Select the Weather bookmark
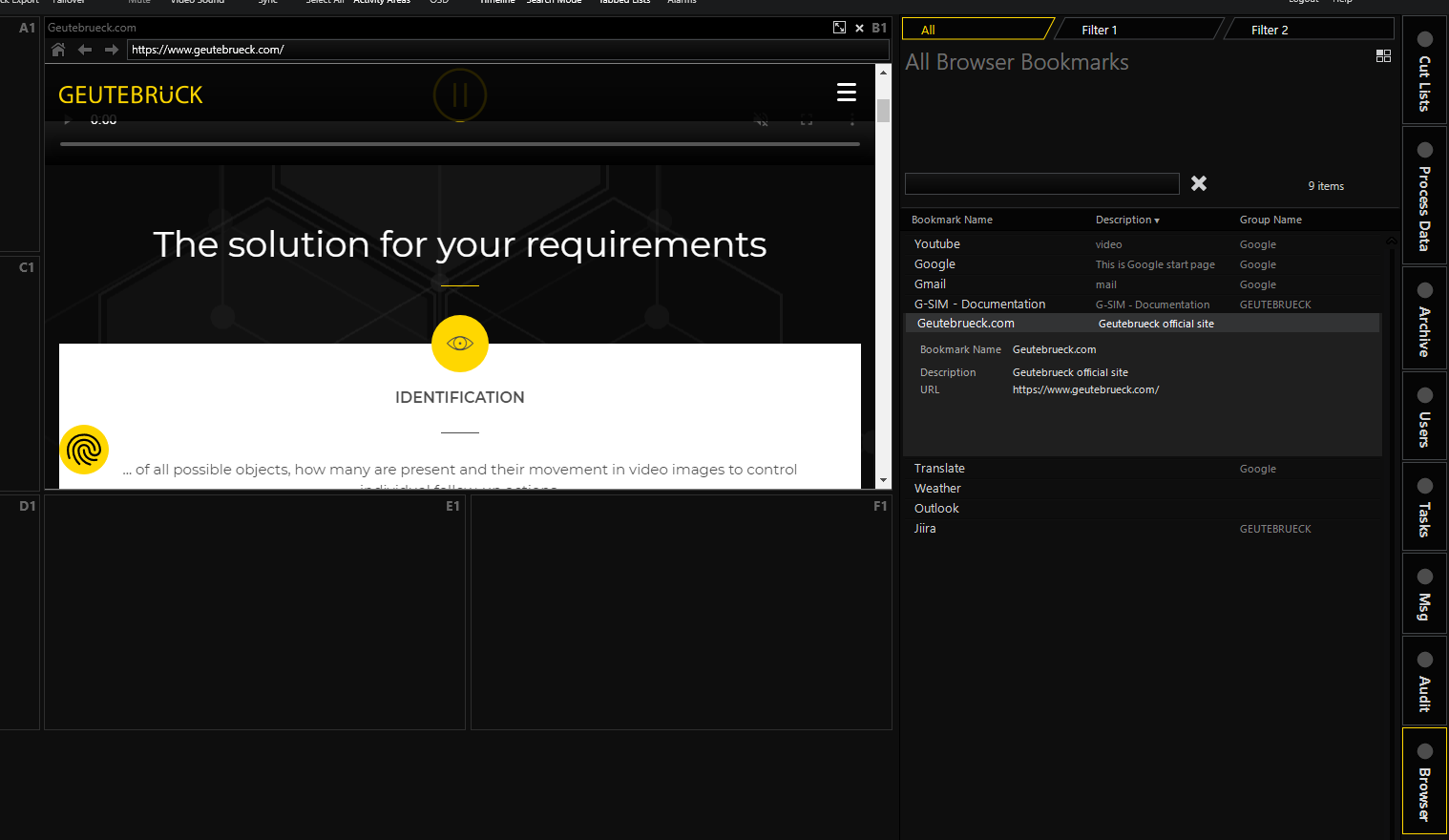1449x840 pixels. click(x=1143, y=489)
